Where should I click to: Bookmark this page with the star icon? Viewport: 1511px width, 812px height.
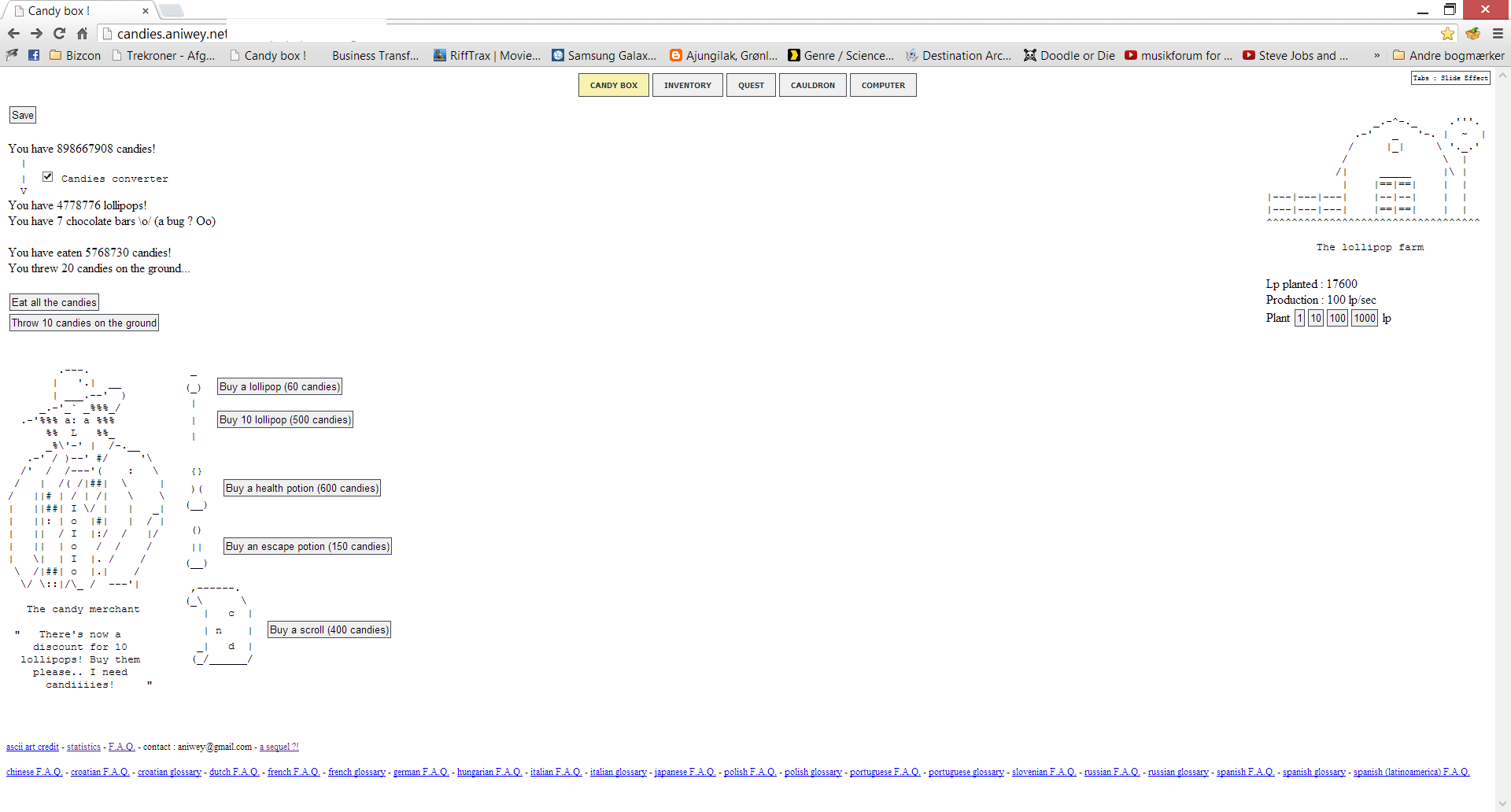point(1447,33)
